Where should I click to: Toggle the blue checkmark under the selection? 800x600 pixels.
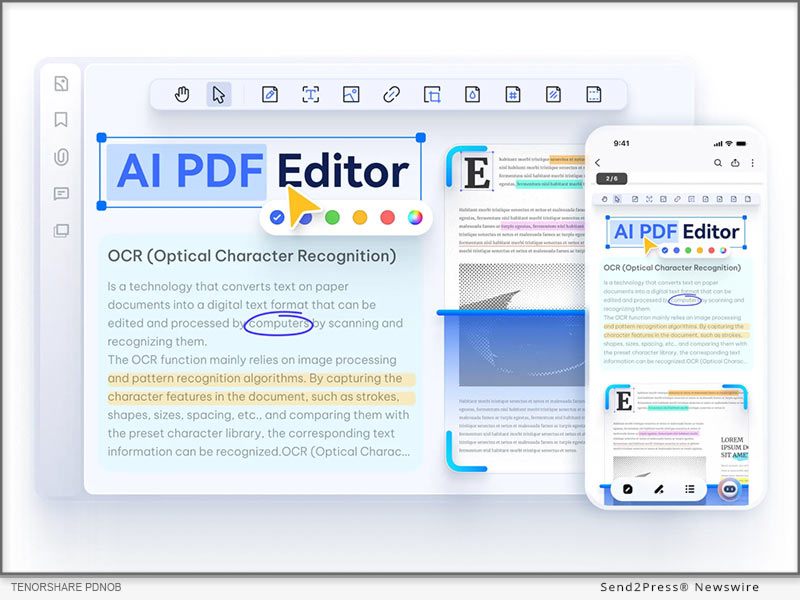pyautogui.click(x=276, y=215)
